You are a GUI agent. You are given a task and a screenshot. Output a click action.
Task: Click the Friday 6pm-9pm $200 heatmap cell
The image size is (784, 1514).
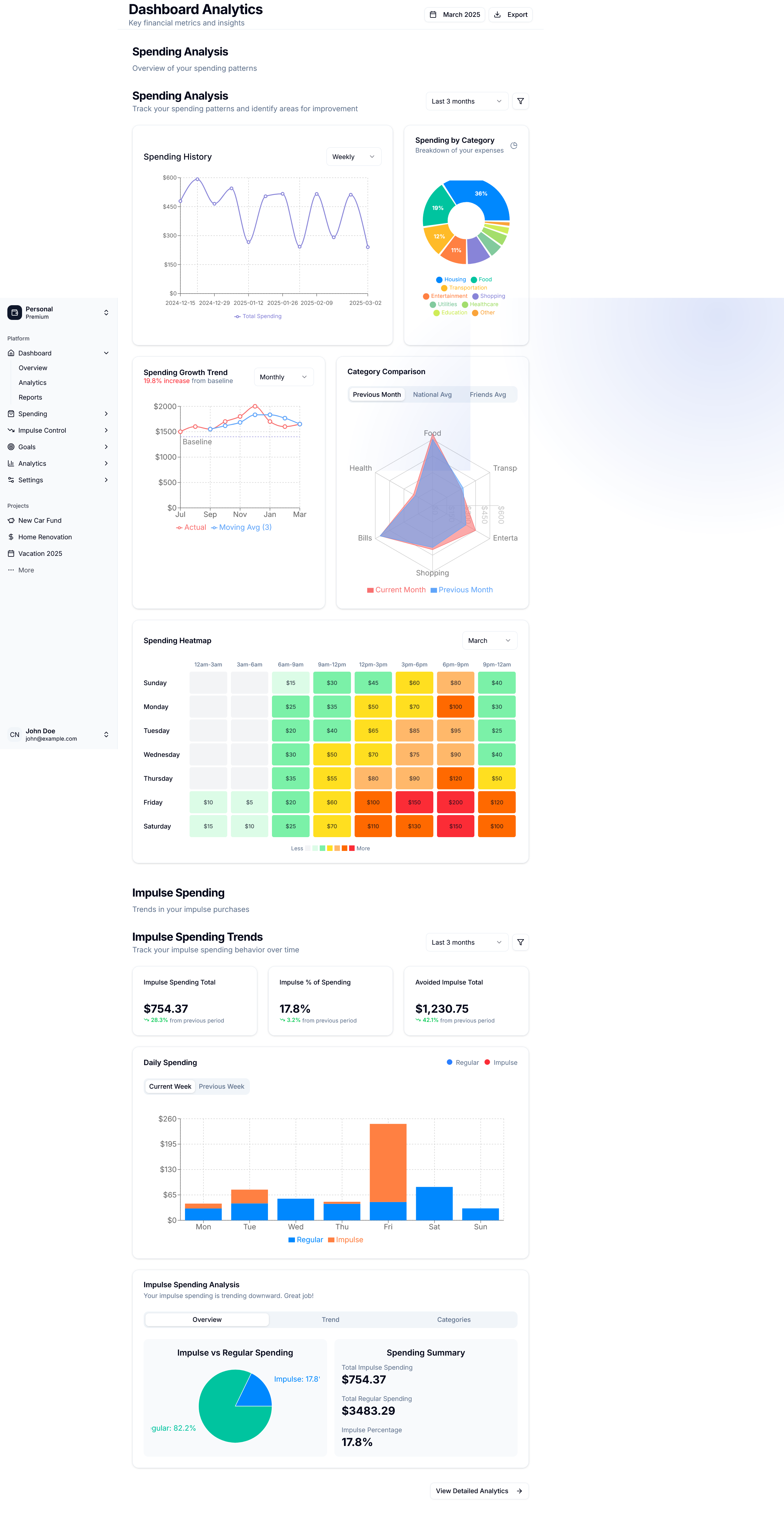(x=455, y=802)
